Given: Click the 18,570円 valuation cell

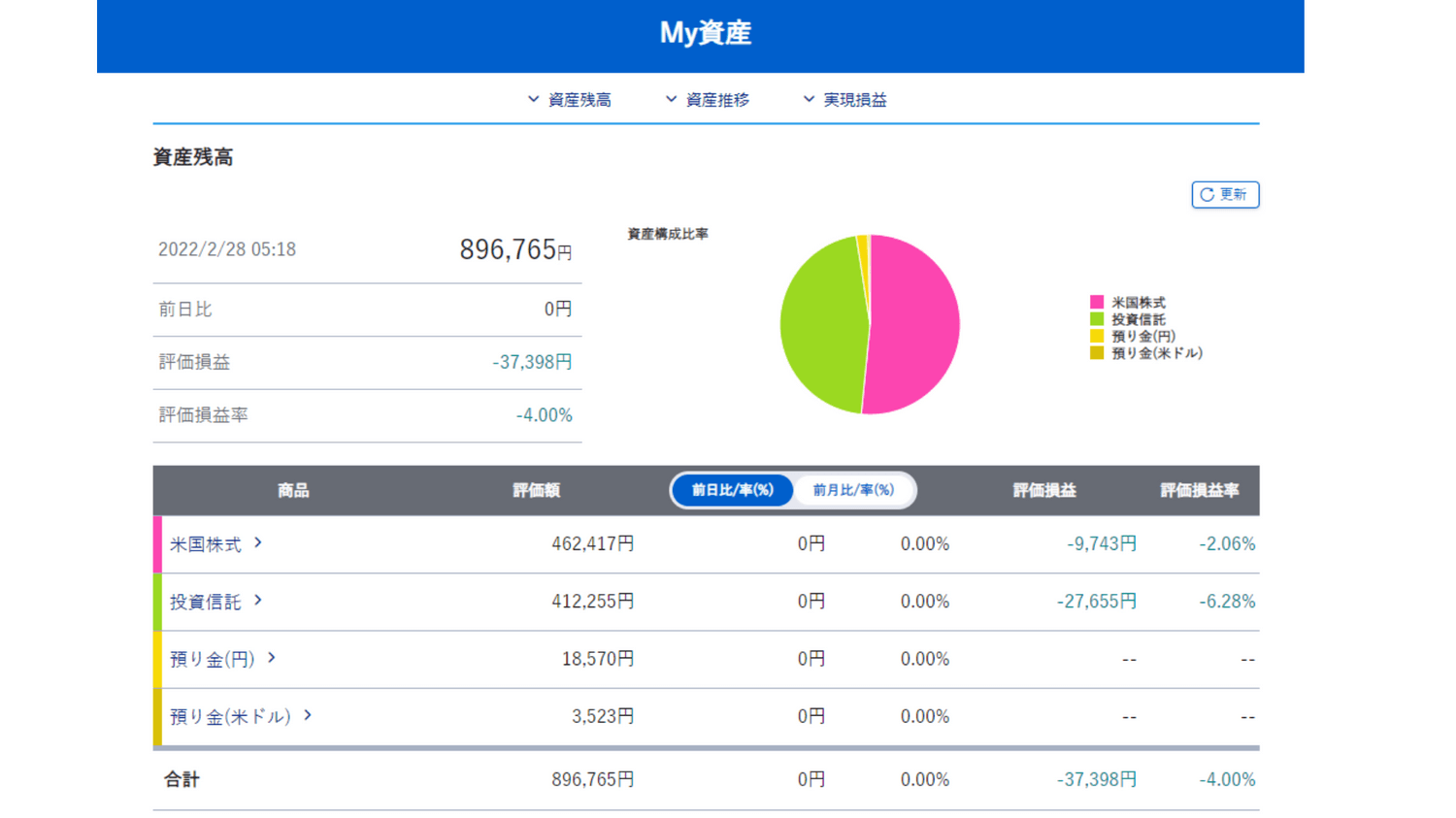Looking at the screenshot, I should click(x=598, y=659).
